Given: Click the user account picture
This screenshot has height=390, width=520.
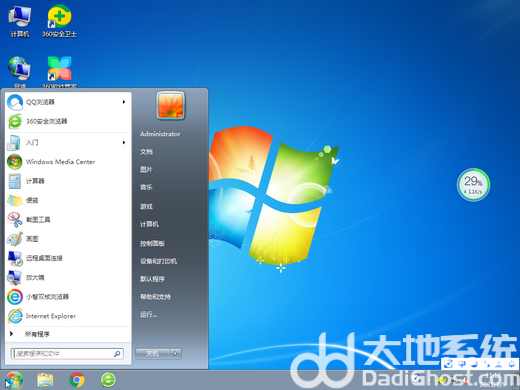Looking at the screenshot, I should tap(171, 105).
